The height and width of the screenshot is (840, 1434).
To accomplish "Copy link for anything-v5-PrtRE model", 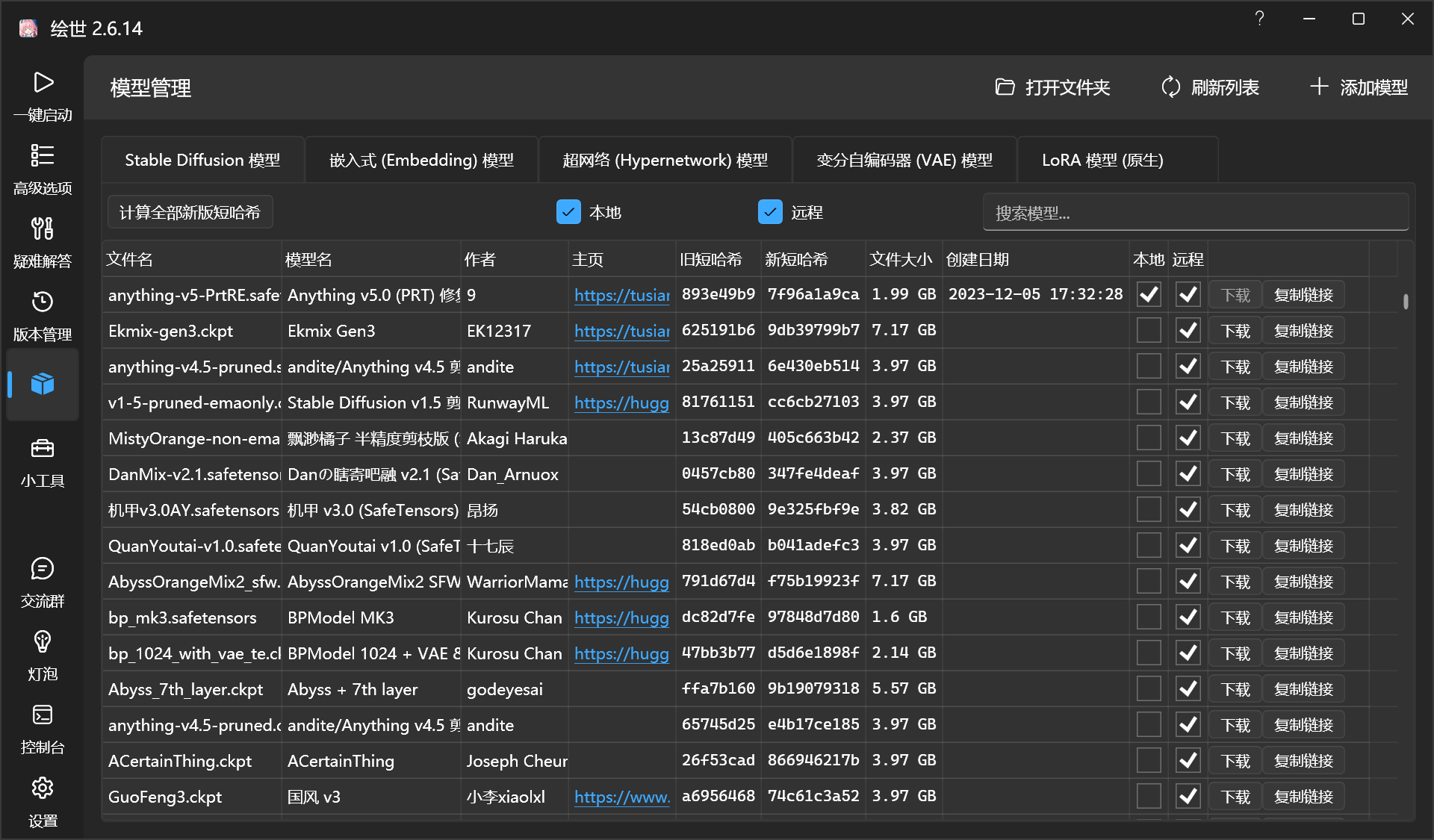I will (1303, 295).
